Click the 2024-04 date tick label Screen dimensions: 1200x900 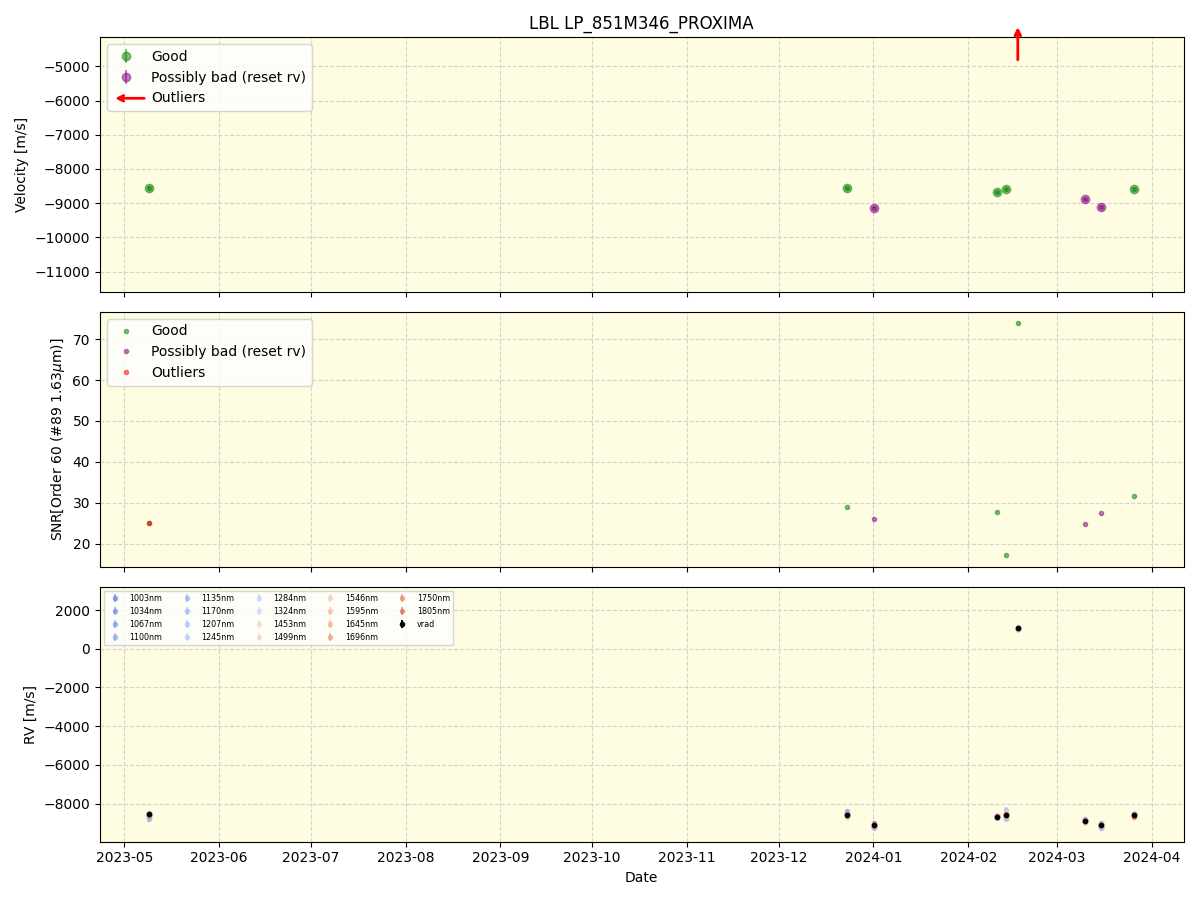(1152, 857)
